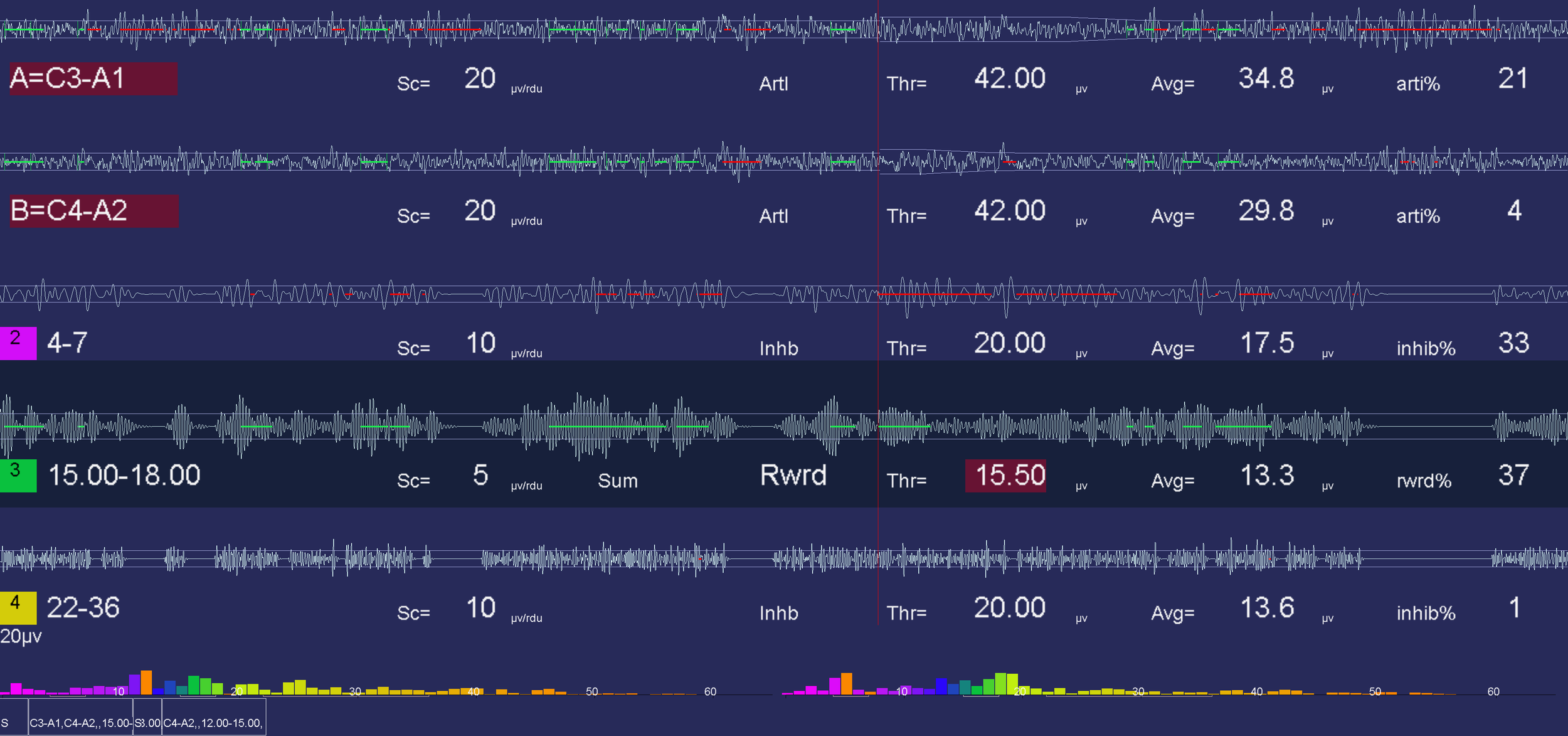Expand the C3-A1,C4-A2,,15.00- status field

80,722
